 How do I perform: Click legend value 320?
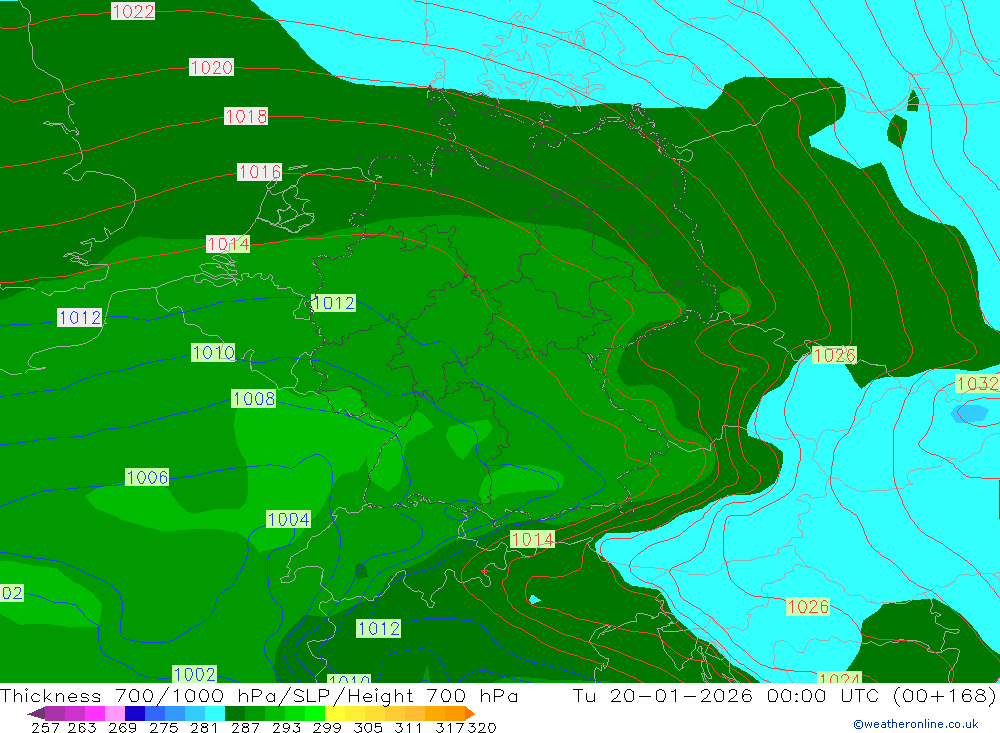(x=482, y=727)
